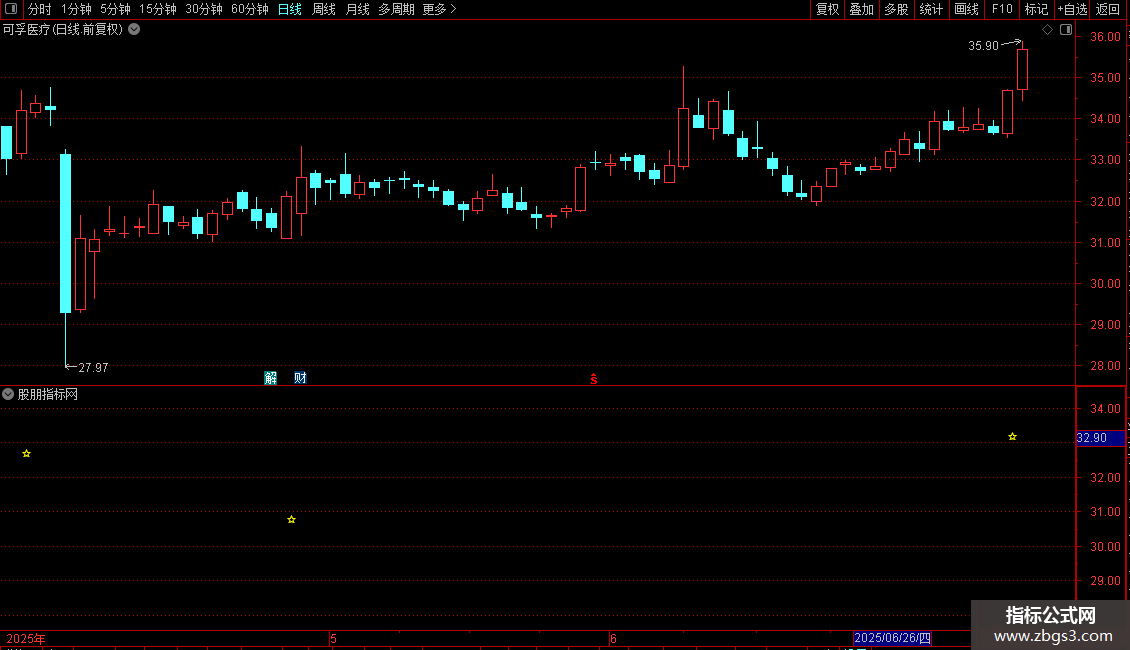Toggle the panel layout icon near the price axis
The height and width of the screenshot is (650, 1130).
pos(1066,30)
